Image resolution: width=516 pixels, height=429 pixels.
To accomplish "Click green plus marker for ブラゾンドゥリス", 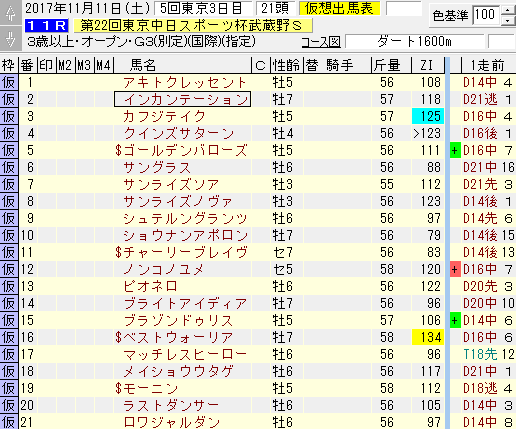I will coord(455,320).
